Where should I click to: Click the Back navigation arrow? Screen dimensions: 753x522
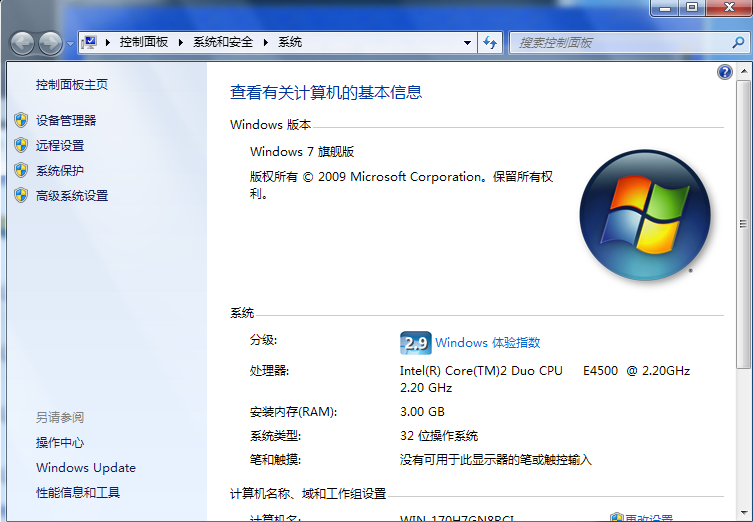click(22, 44)
